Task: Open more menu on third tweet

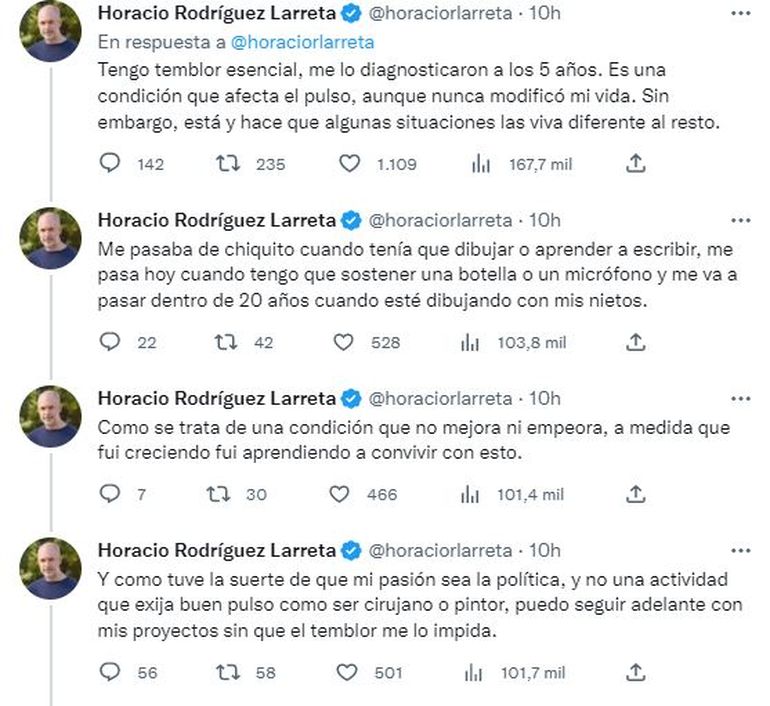Action: click(x=740, y=398)
